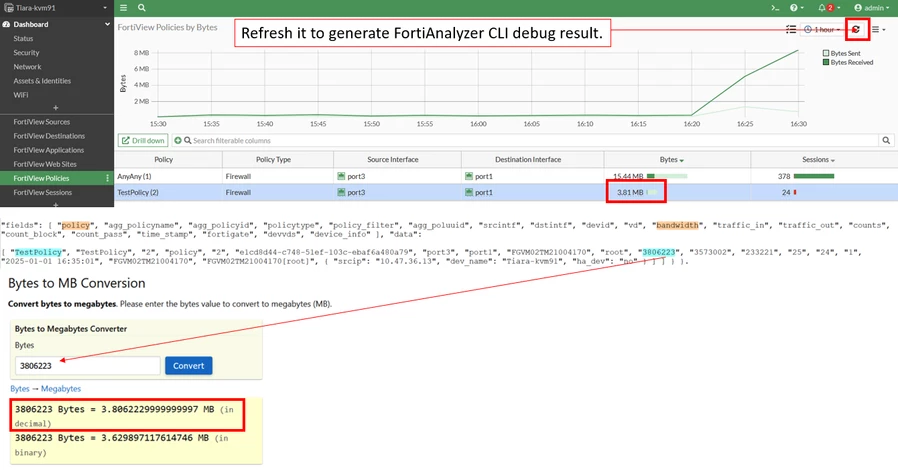
Task: Open the Security dashboard
Action: point(26,53)
